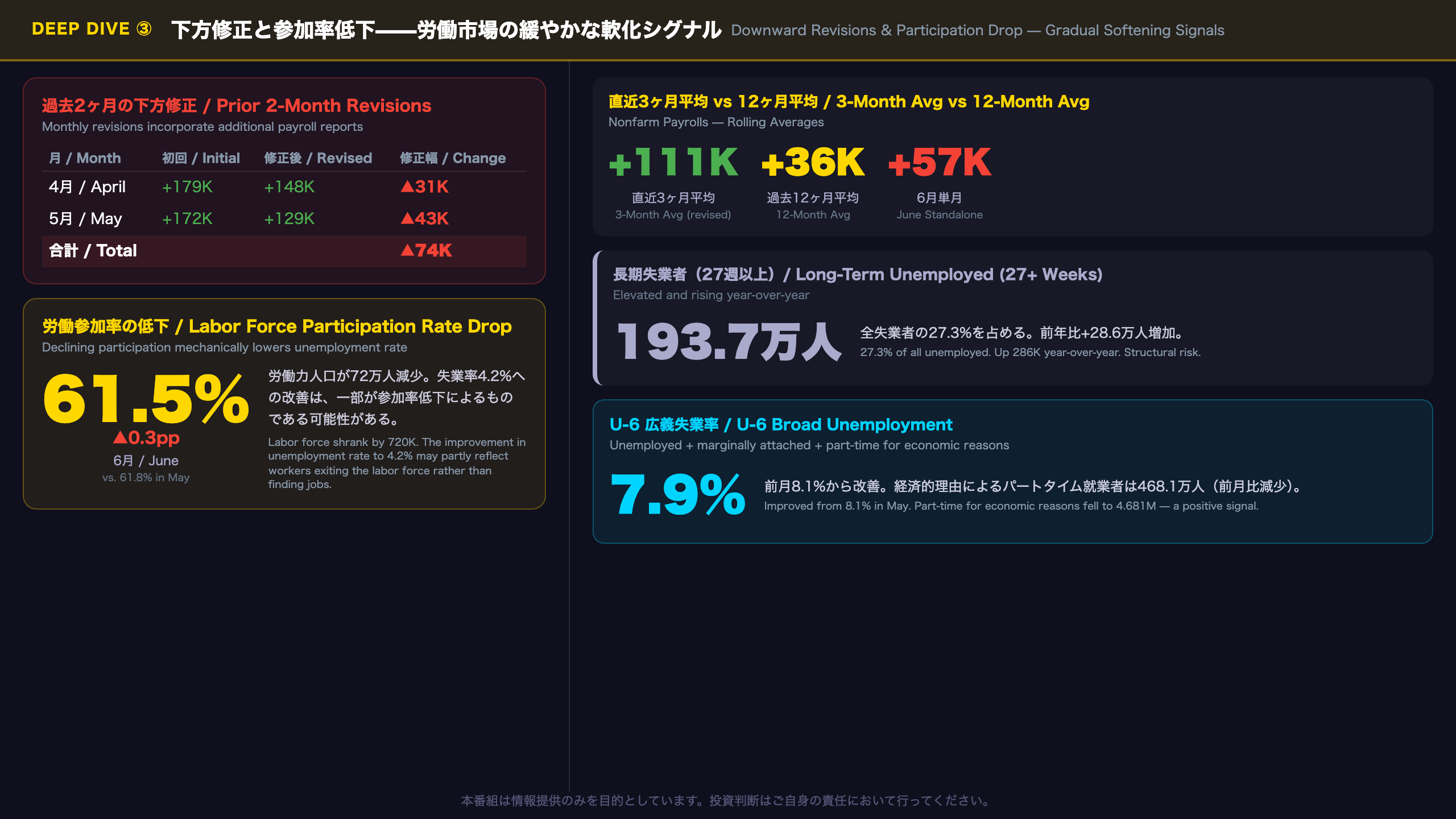Click the '直近3ヶ月平均' label
The height and width of the screenshot is (819, 1456).
pos(673,198)
